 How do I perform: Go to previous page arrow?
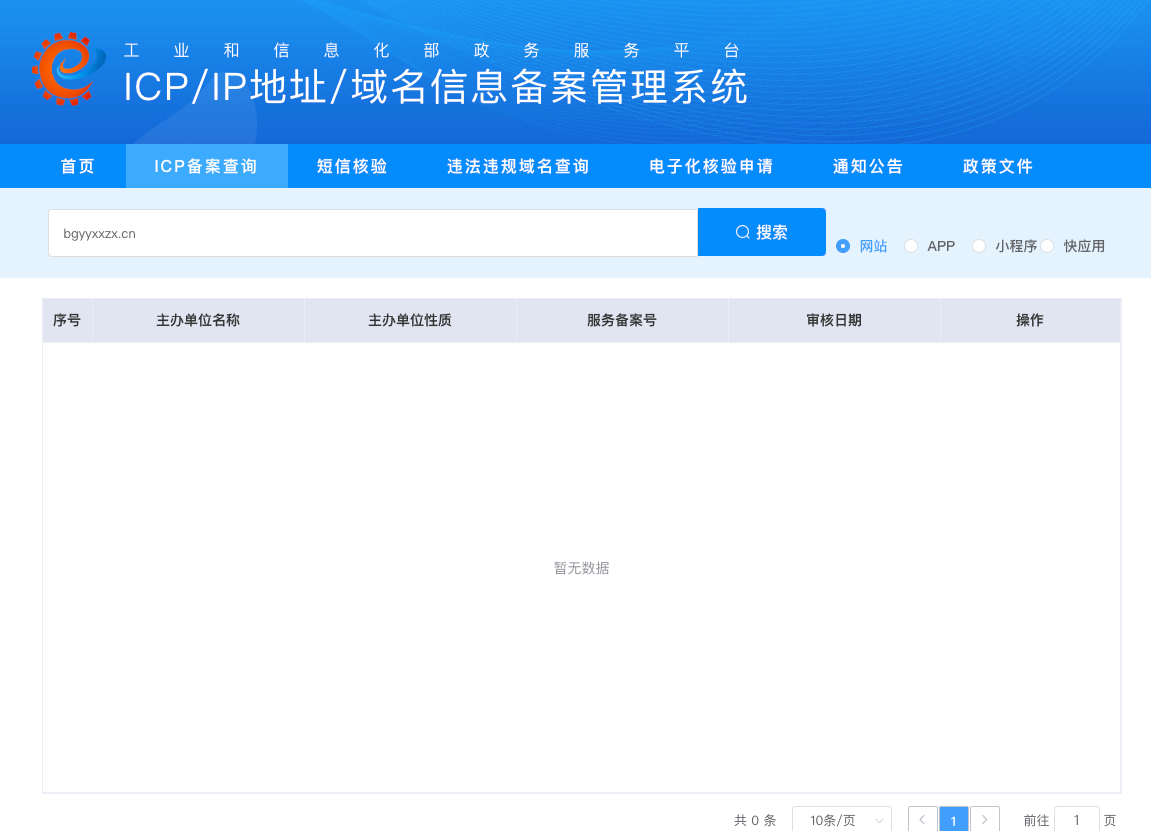point(922,819)
